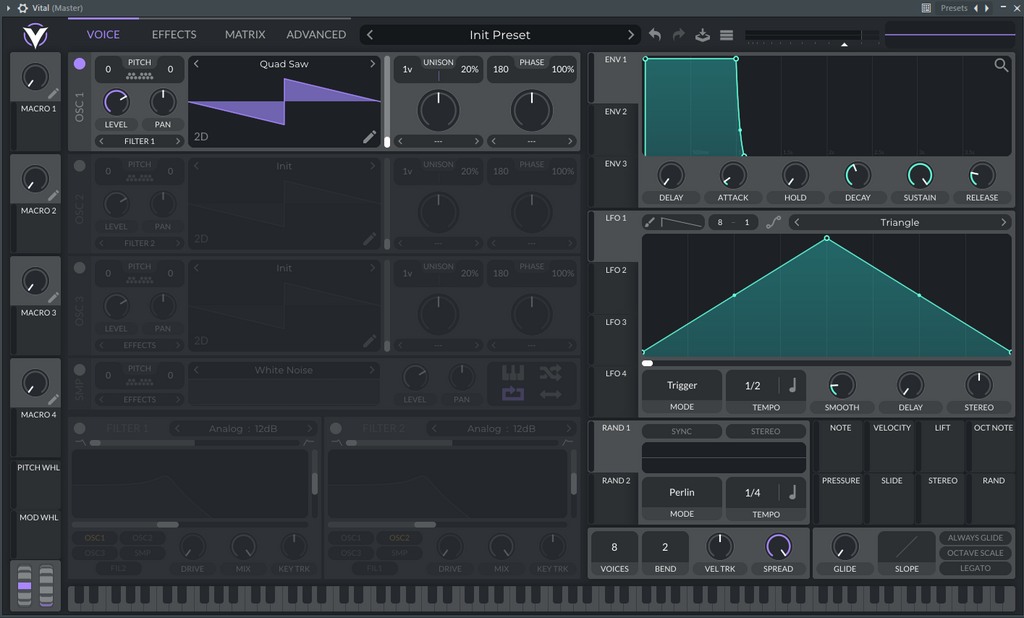Switch to the EFFECTS tab
Image resolution: width=1024 pixels, height=618 pixels.
point(174,35)
